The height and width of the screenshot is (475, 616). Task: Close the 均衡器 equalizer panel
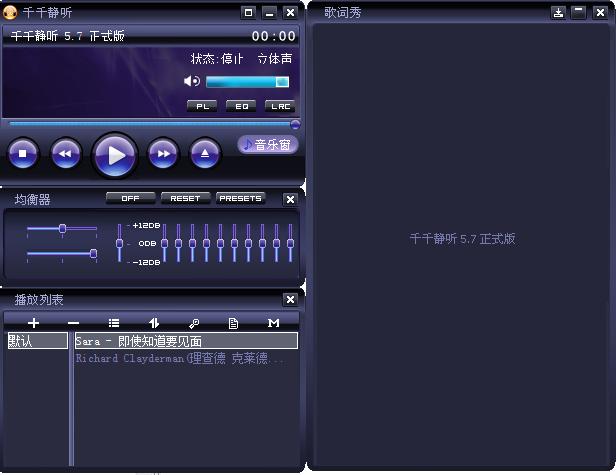(x=290, y=199)
